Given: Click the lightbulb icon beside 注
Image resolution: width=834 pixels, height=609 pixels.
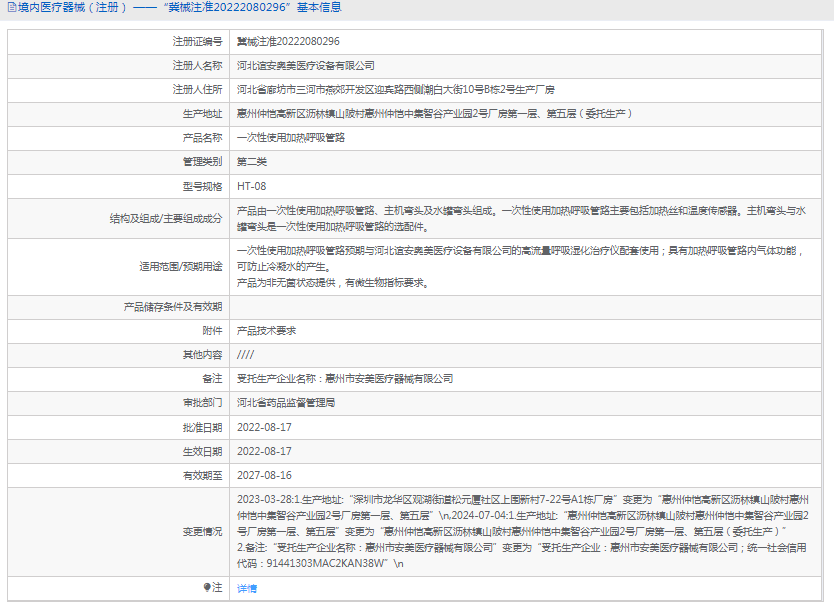Looking at the screenshot, I should pos(207,587).
